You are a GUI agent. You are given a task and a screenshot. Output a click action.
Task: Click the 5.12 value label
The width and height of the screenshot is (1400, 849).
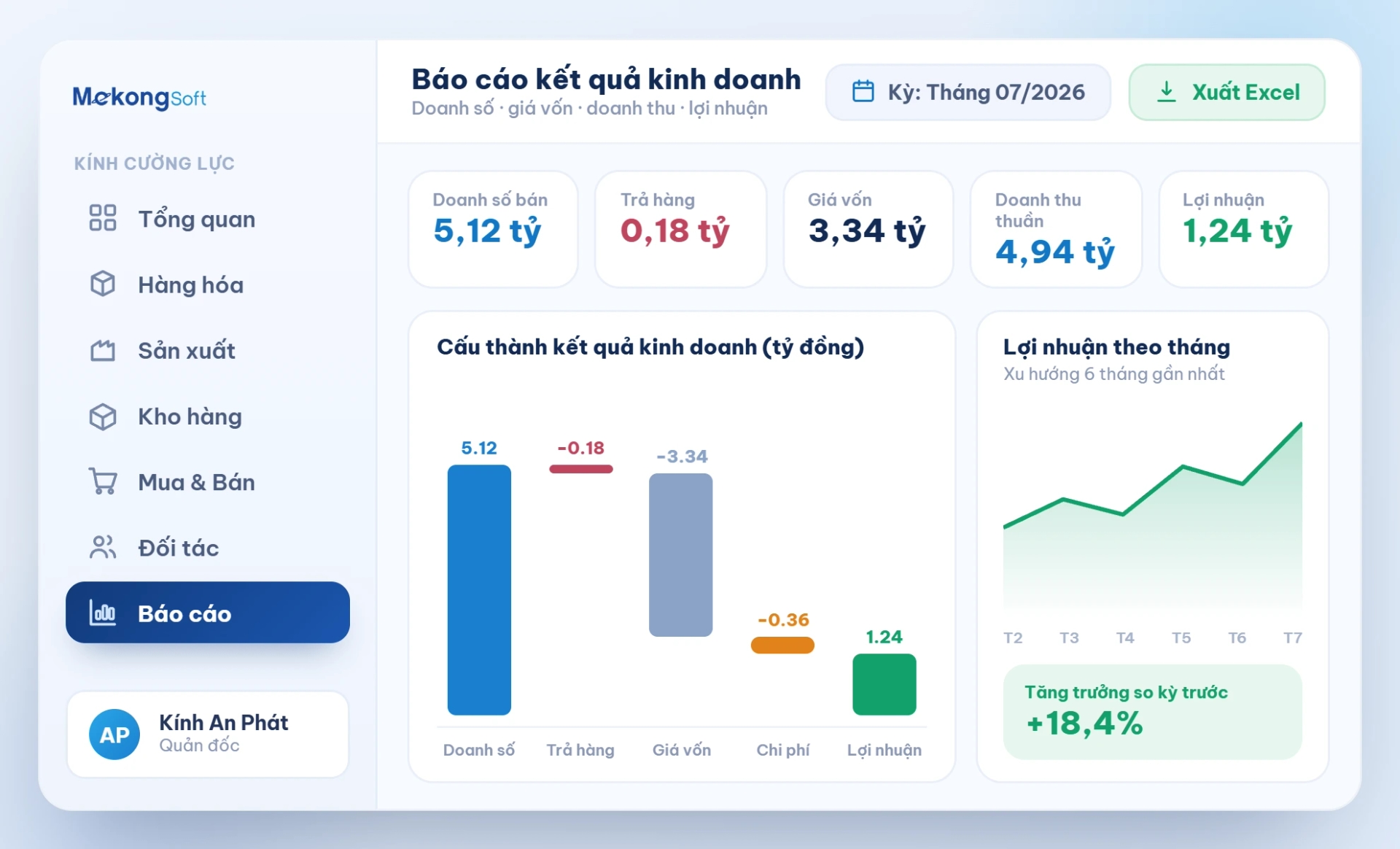click(479, 448)
